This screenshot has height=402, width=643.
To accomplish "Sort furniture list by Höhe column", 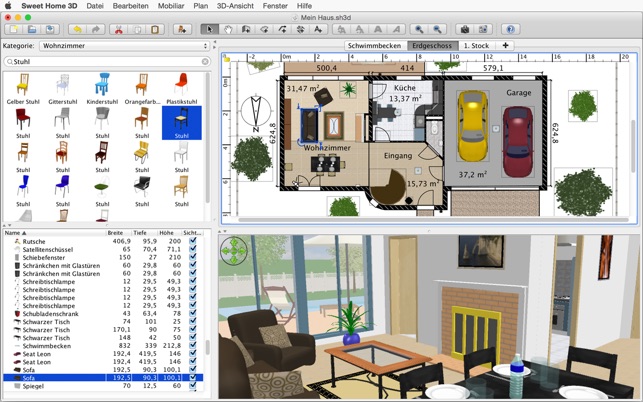I will tap(169, 233).
